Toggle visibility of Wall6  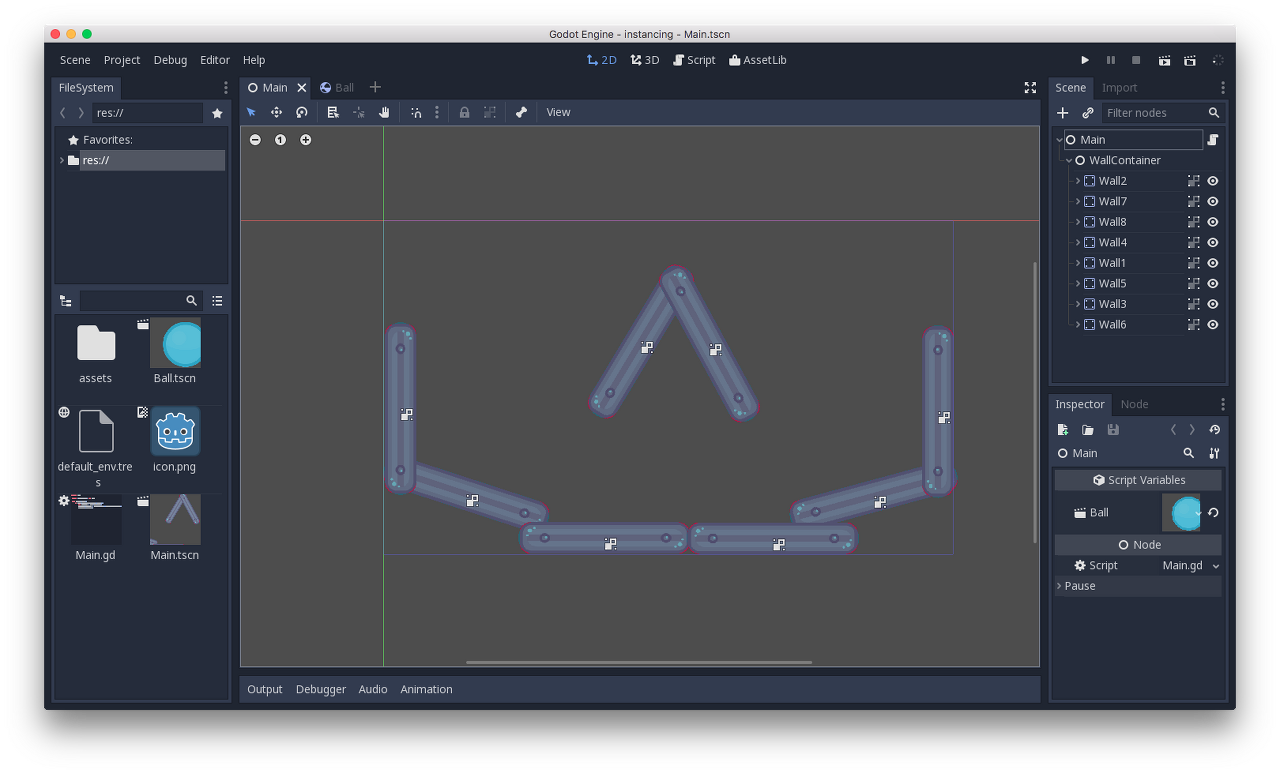point(1213,324)
